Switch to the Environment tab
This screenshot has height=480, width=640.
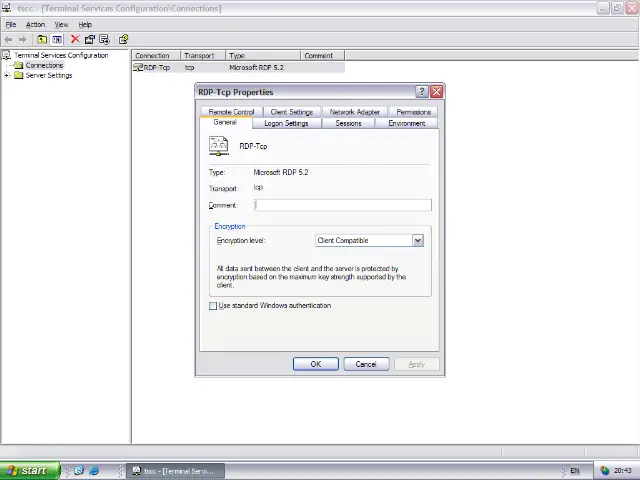pyautogui.click(x=407, y=123)
